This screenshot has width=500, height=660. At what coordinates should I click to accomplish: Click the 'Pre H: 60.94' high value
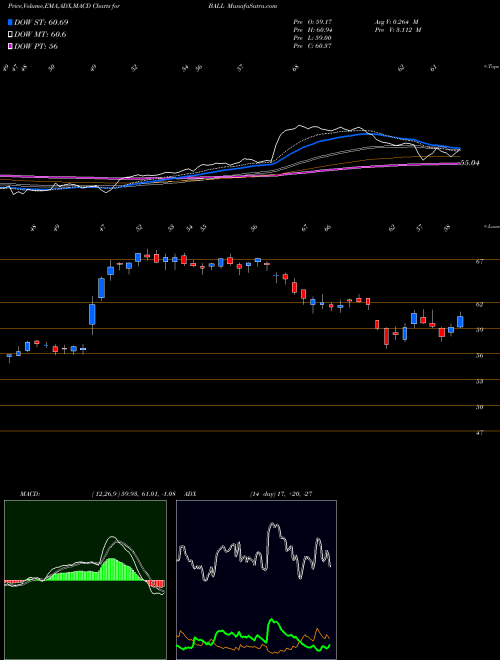click(313, 29)
